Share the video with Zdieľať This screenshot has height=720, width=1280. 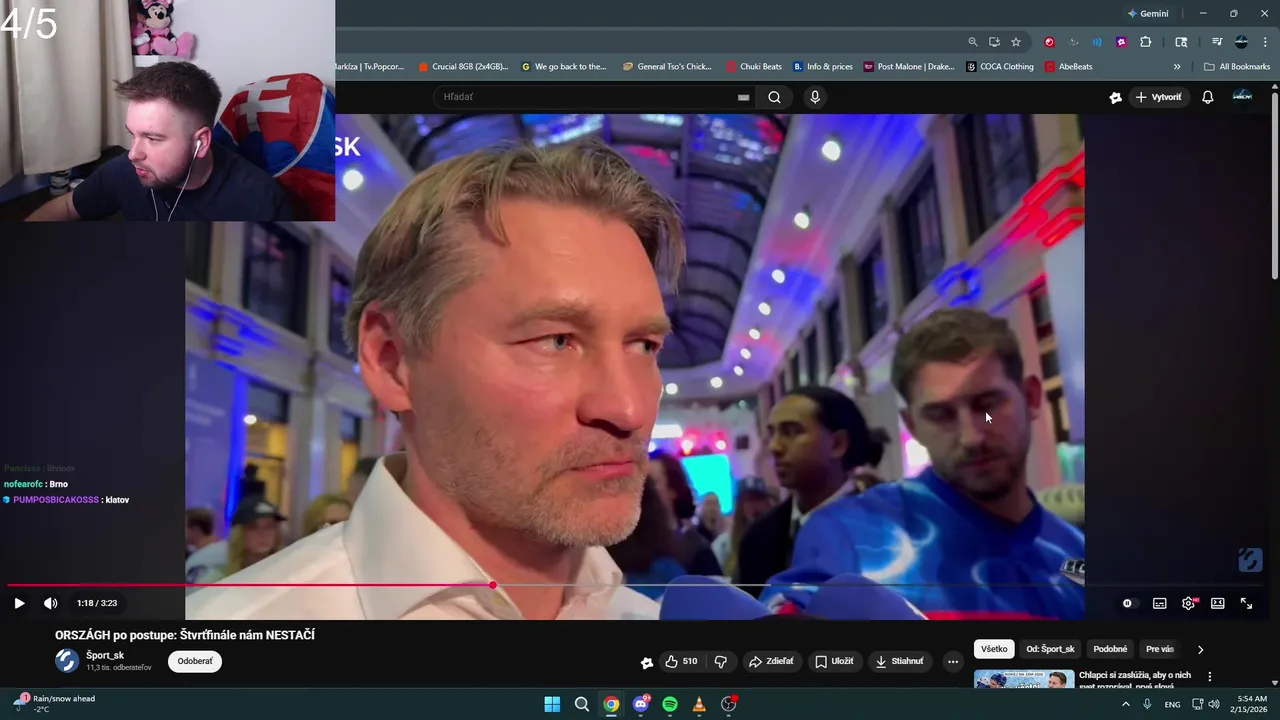click(771, 661)
